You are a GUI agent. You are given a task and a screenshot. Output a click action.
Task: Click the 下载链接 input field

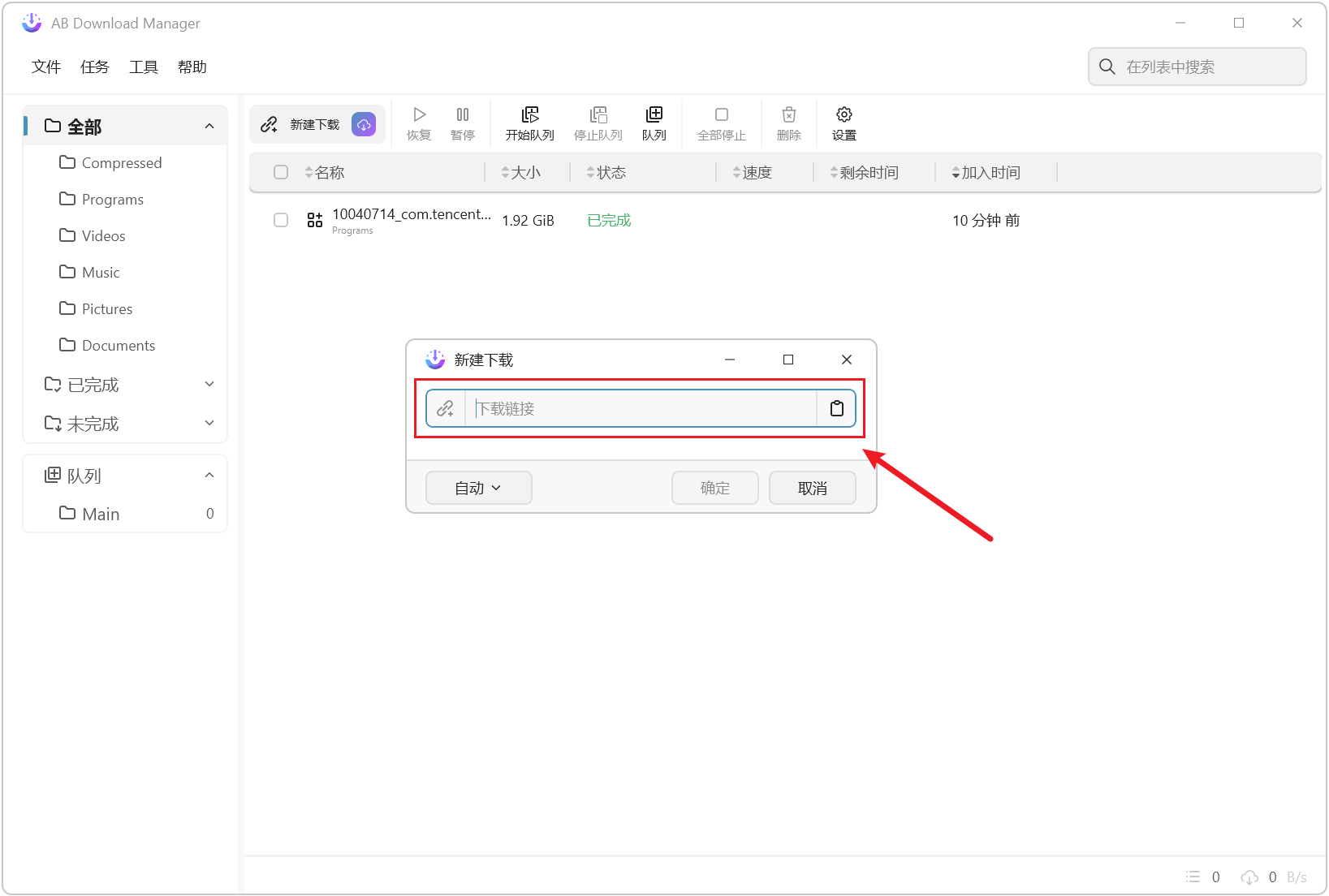click(641, 408)
